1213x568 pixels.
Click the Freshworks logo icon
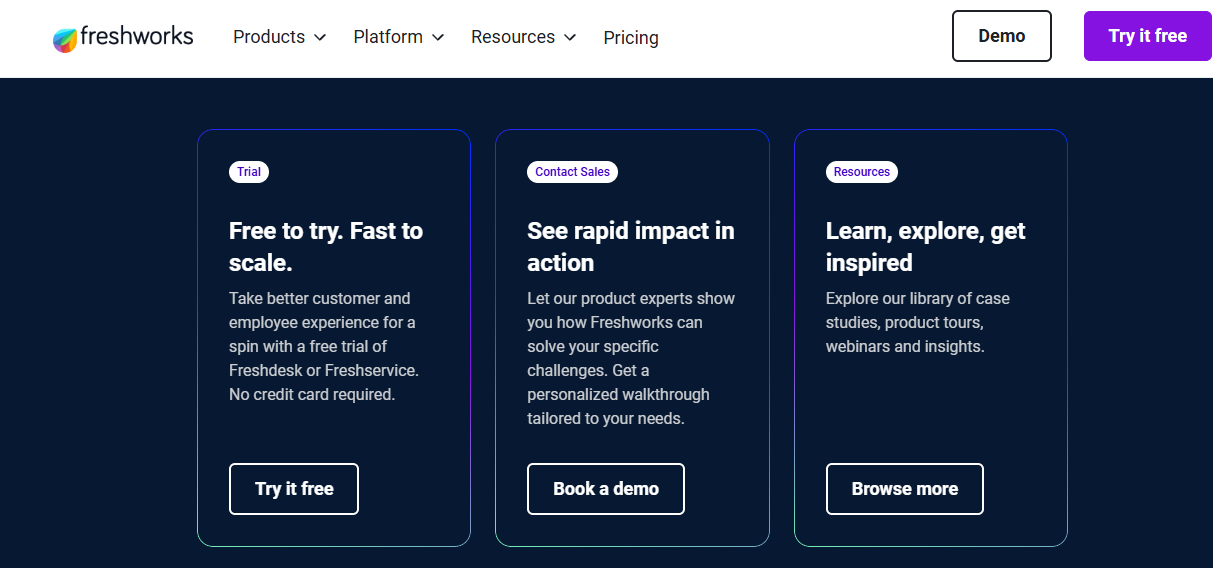65,40
